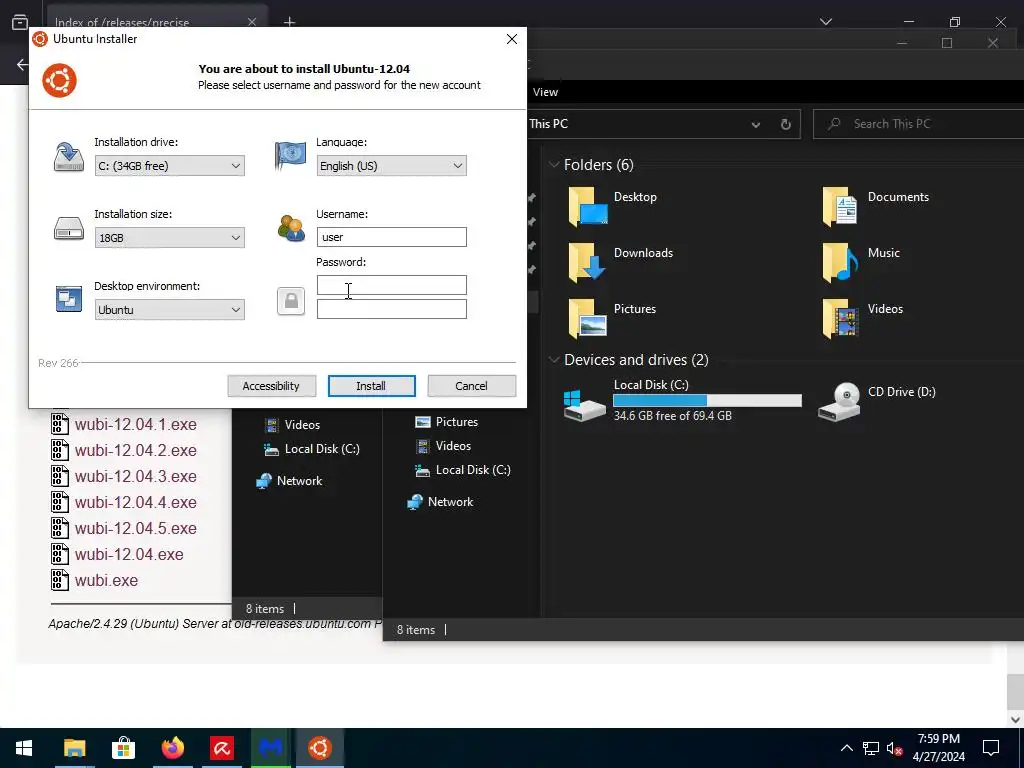Open the View tab in File Explorer
1024x768 pixels.
(x=545, y=92)
